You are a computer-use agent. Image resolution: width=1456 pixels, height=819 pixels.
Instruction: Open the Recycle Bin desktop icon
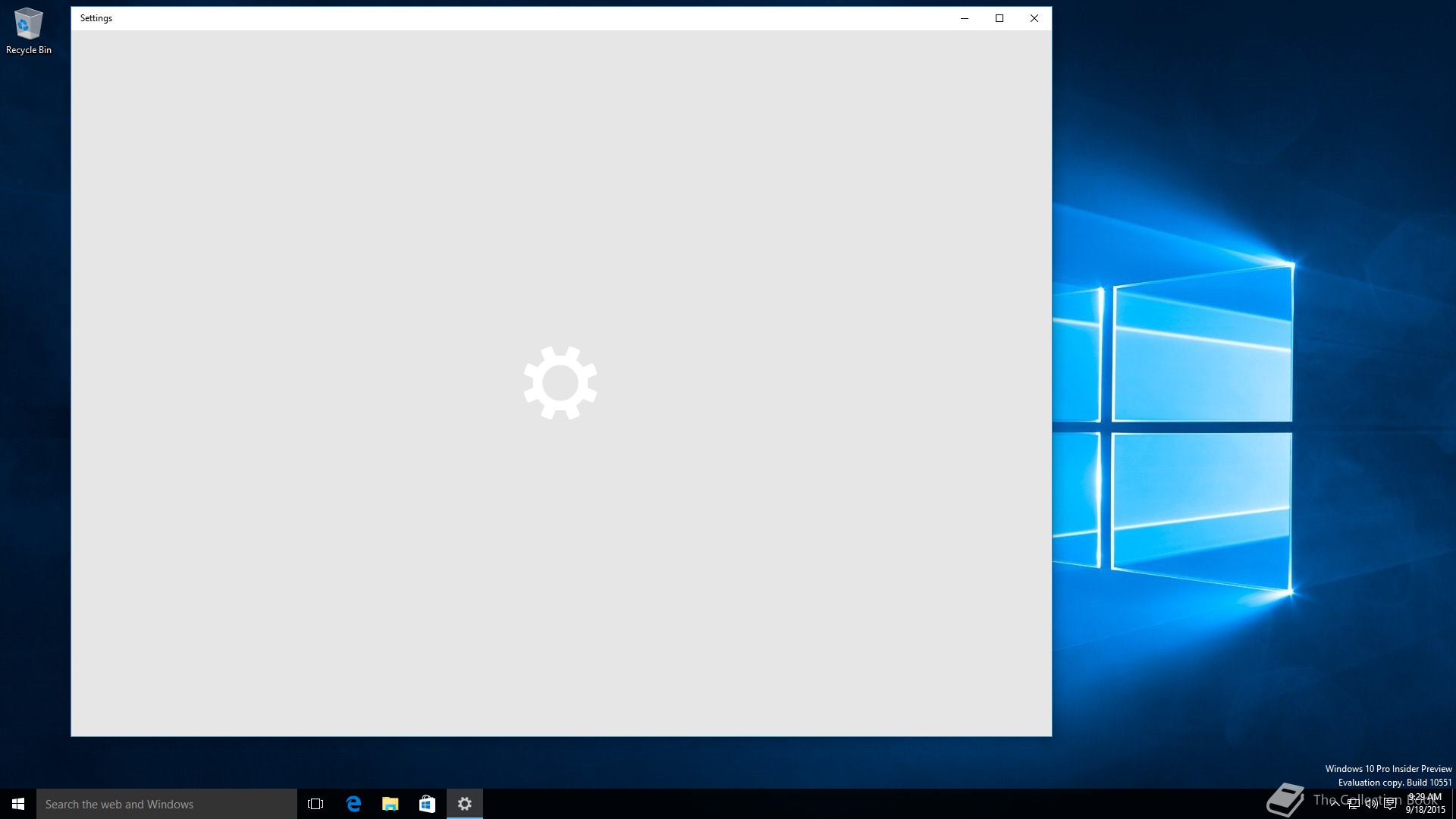point(29,32)
